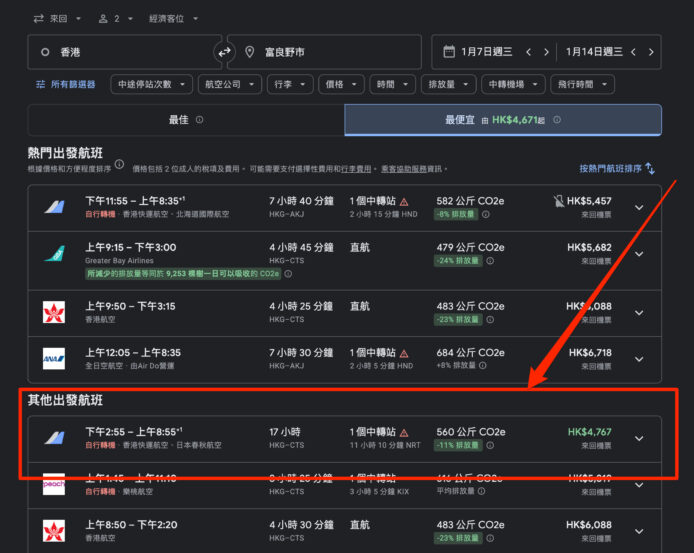Open the 價格 price filter
This screenshot has width=694, height=553.
click(341, 84)
